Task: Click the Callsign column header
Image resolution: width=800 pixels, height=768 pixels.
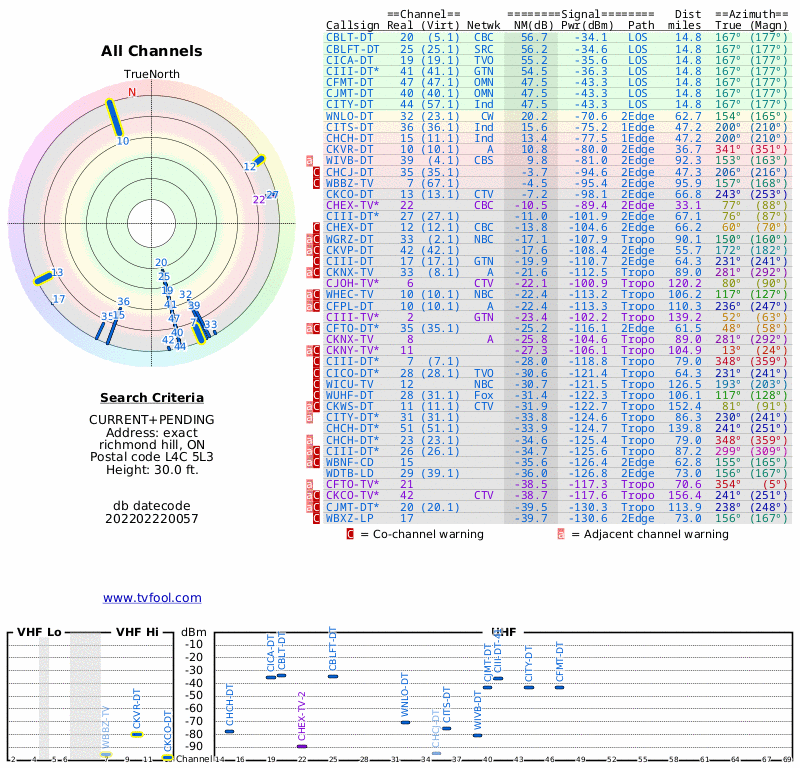Action: pyautogui.click(x=353, y=25)
